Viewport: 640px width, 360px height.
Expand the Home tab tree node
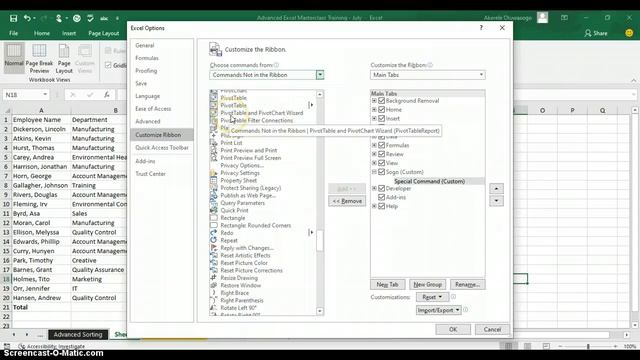[x=374, y=109]
